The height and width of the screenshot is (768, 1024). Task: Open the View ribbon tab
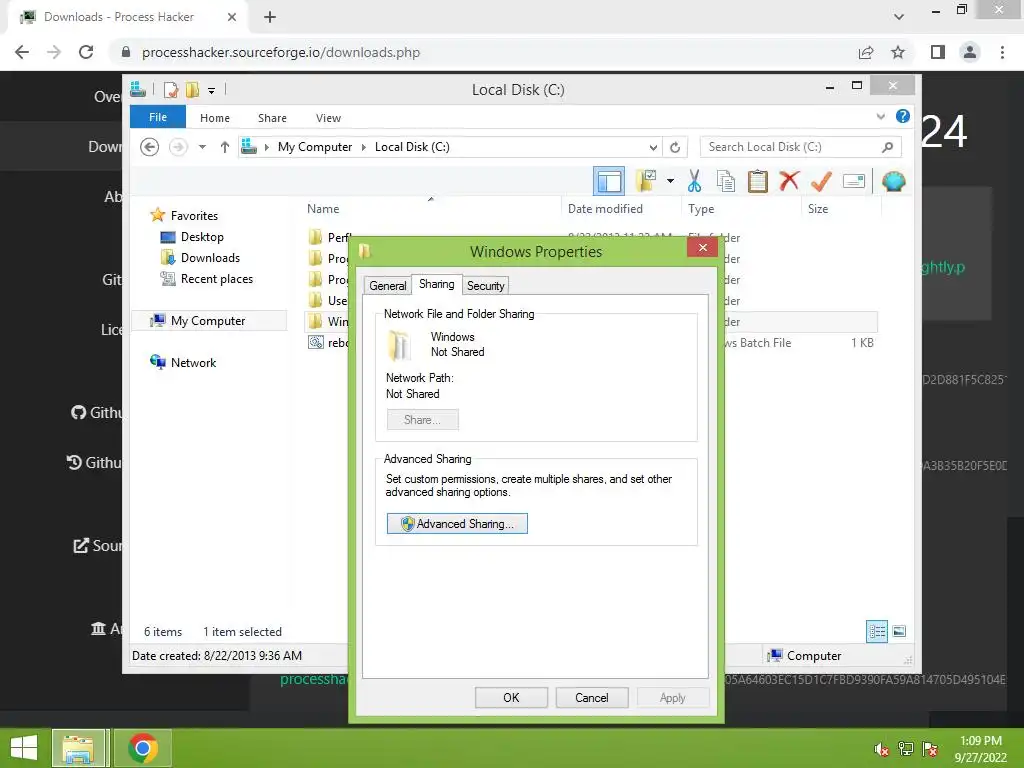328,118
